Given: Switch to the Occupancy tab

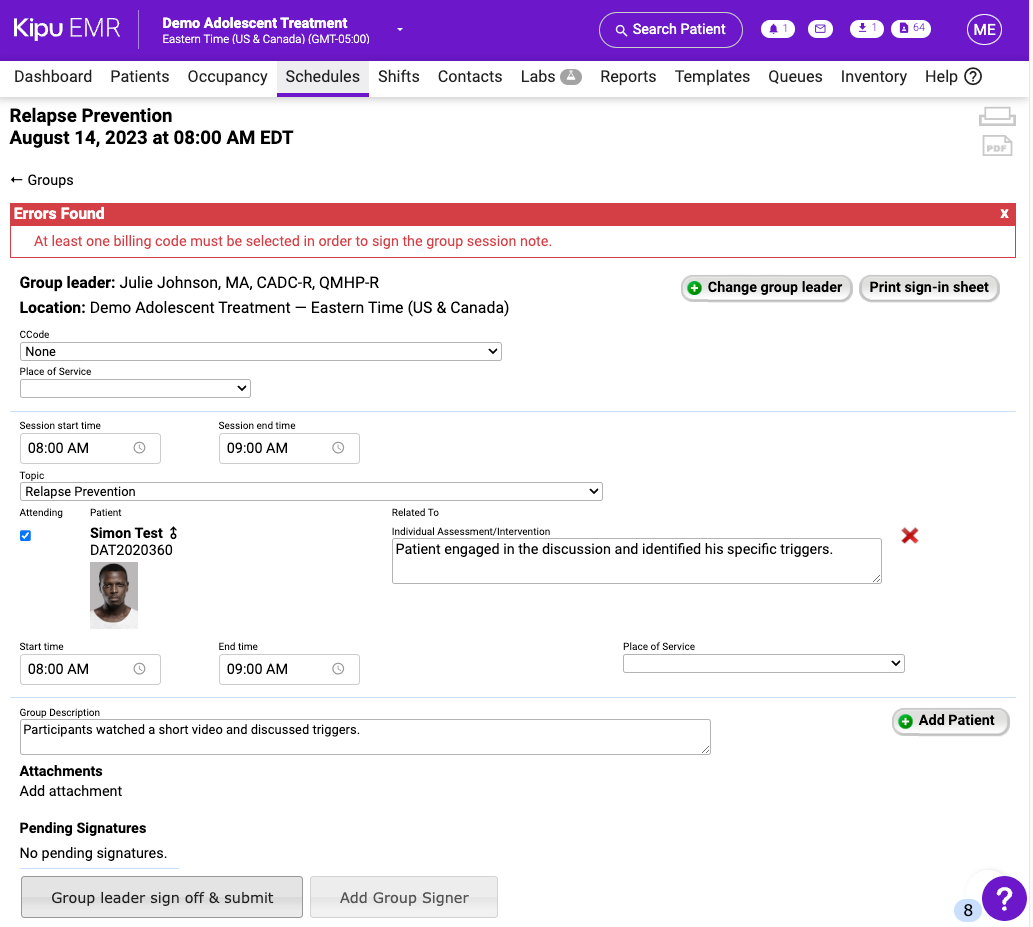Looking at the screenshot, I should pyautogui.click(x=227, y=77).
